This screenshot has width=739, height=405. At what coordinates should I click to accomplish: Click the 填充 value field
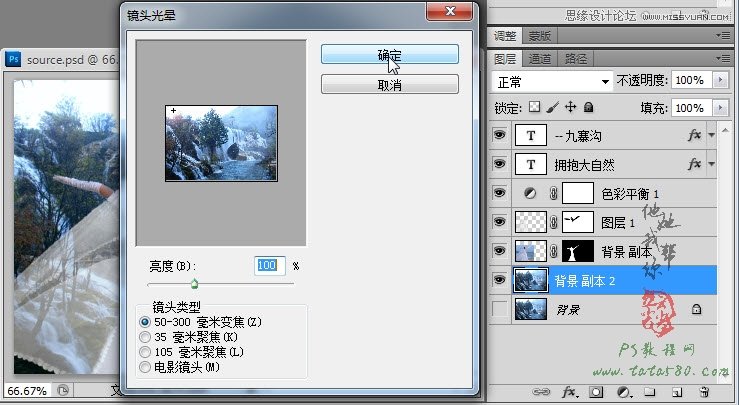[x=692, y=108]
